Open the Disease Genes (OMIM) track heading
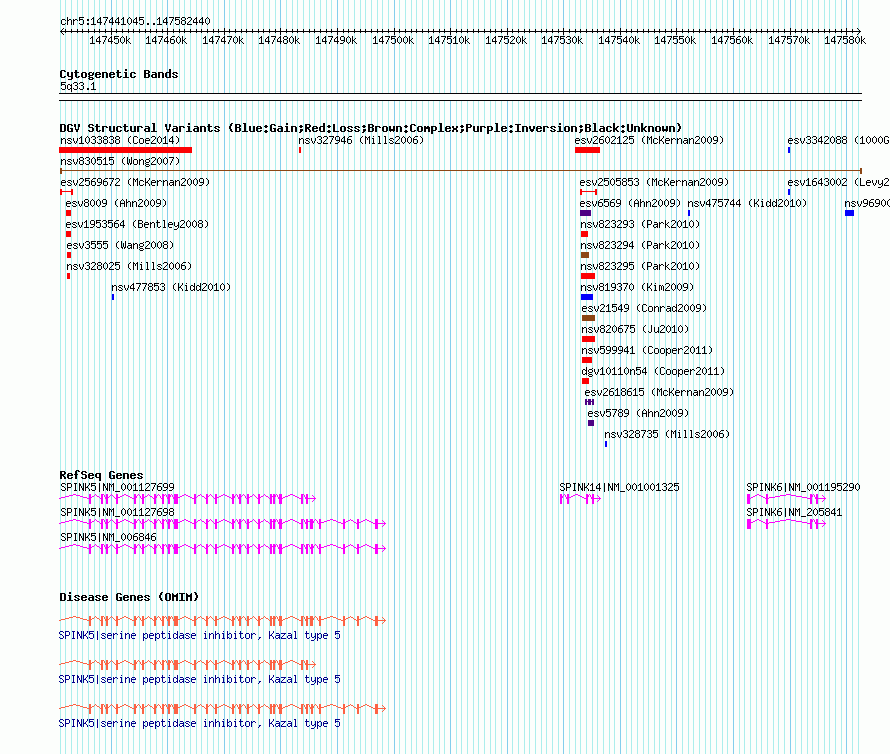 [x=129, y=597]
